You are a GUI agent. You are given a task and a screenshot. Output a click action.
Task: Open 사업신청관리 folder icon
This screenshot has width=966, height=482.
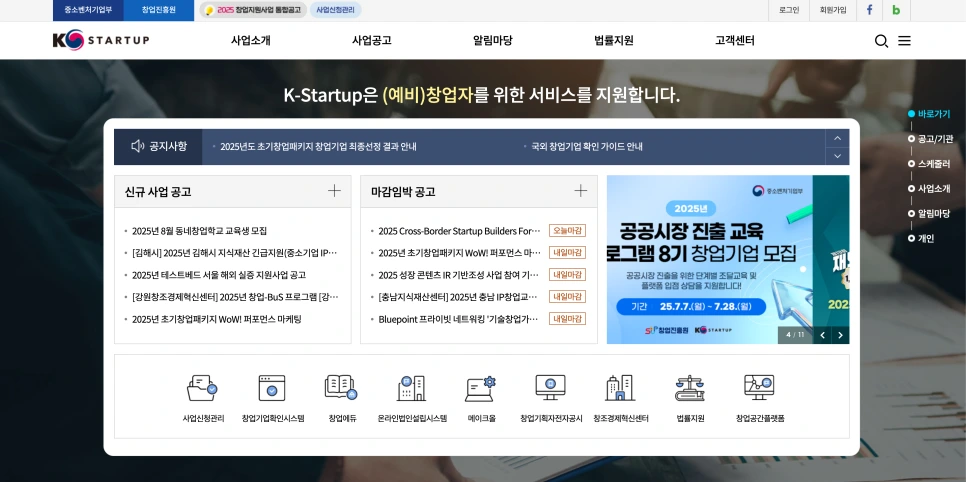[x=201, y=388]
